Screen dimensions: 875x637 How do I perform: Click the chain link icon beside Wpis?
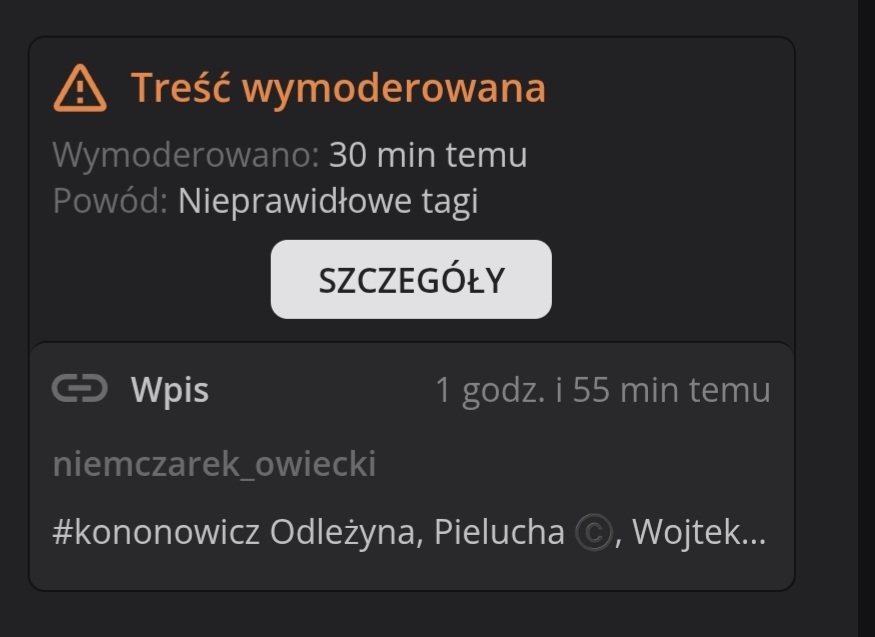[80, 388]
